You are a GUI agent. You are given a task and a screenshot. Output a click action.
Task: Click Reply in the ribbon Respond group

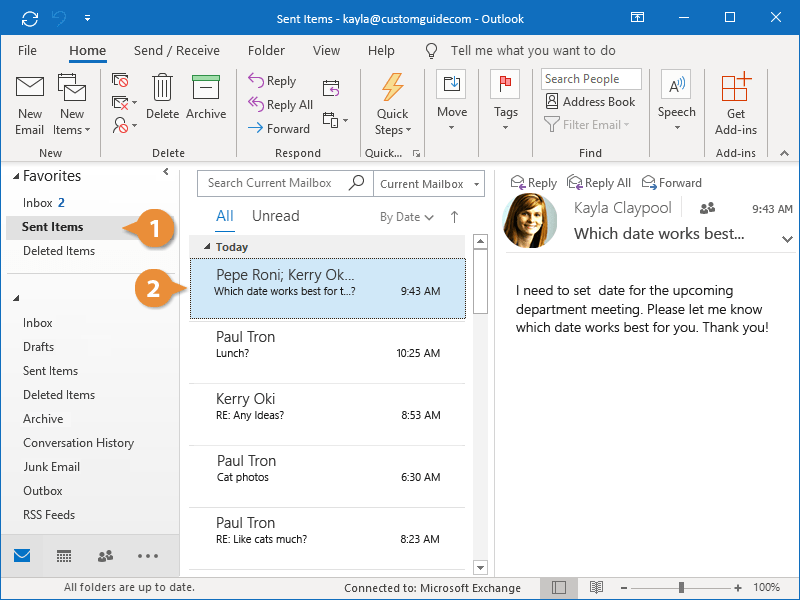tap(272, 81)
